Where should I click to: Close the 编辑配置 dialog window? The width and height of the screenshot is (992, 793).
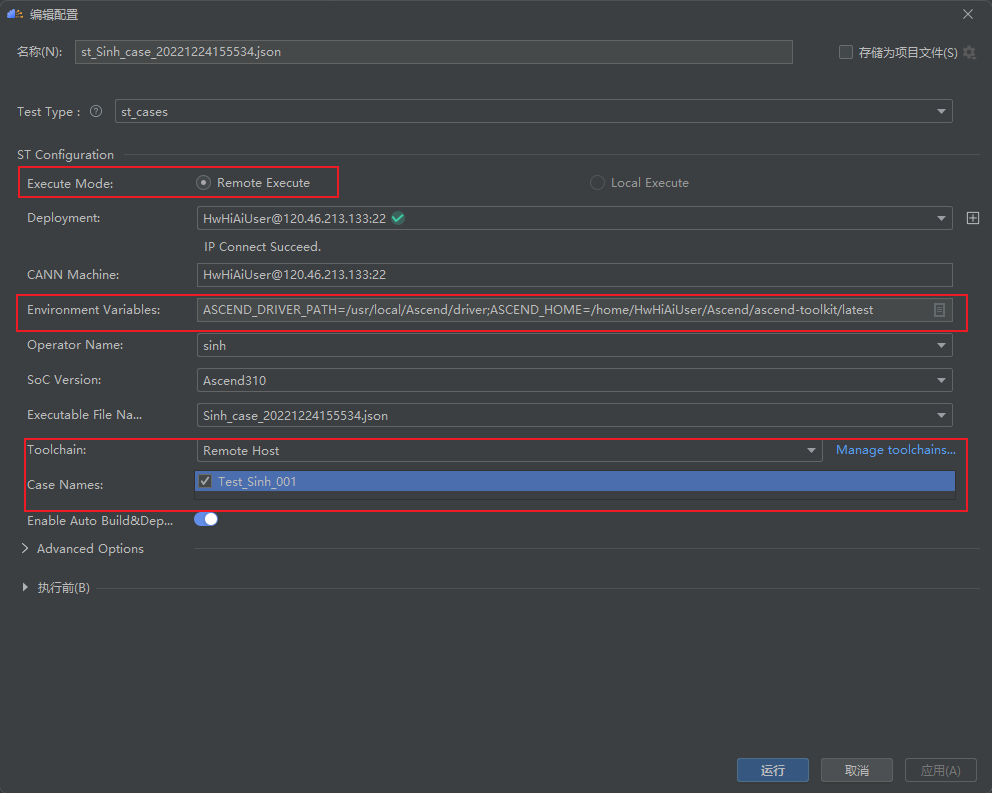(967, 14)
